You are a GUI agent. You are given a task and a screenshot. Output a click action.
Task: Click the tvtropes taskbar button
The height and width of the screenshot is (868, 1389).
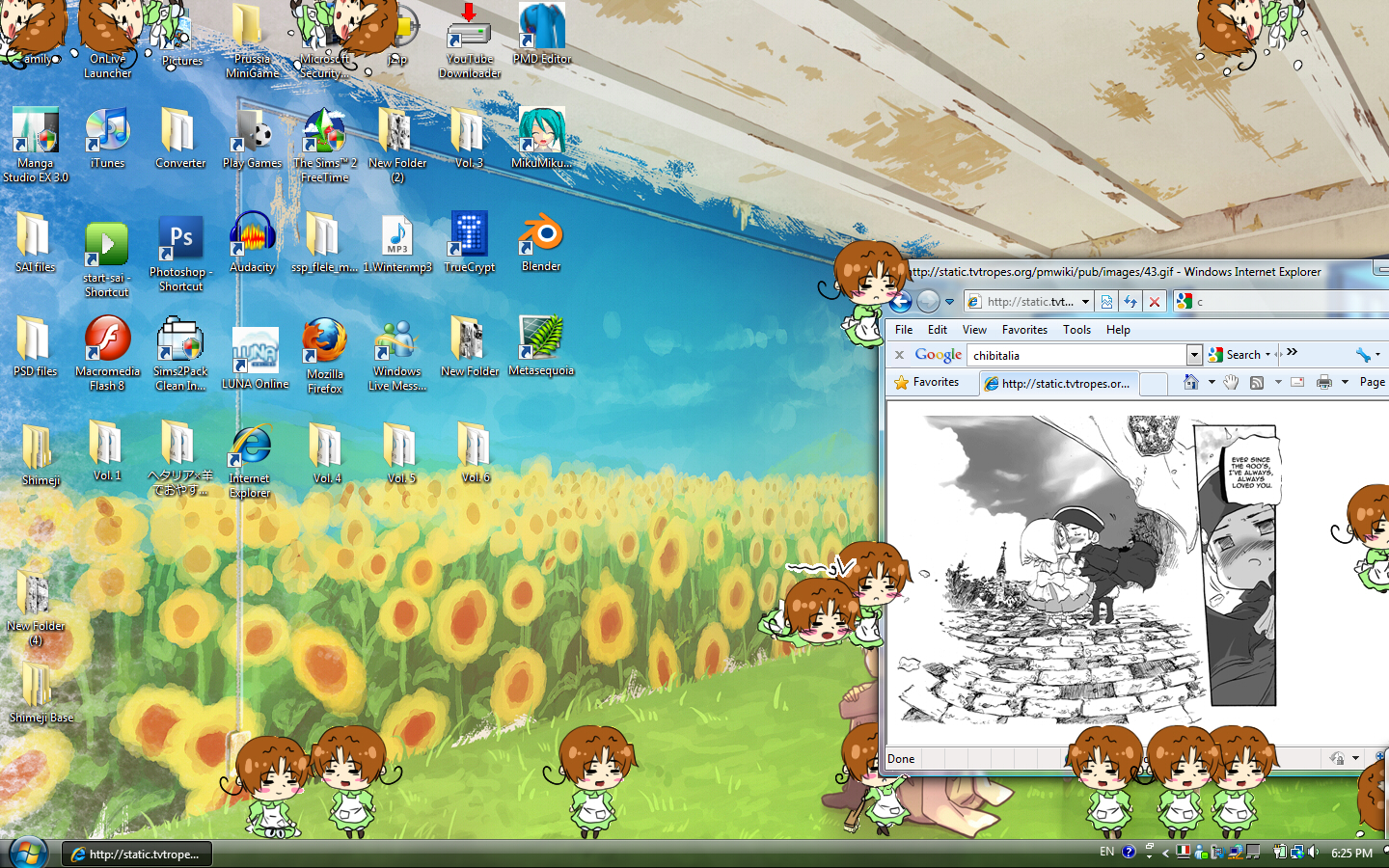tap(135, 854)
